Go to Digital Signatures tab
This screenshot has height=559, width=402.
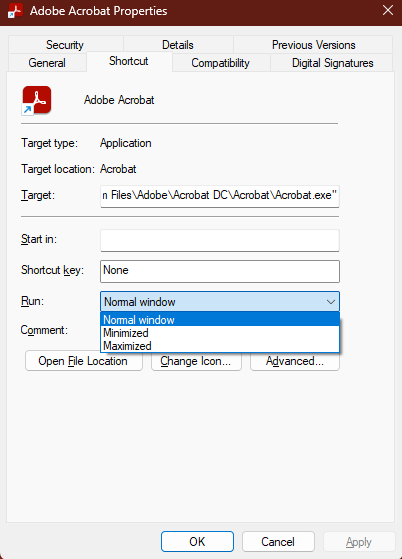click(x=333, y=63)
